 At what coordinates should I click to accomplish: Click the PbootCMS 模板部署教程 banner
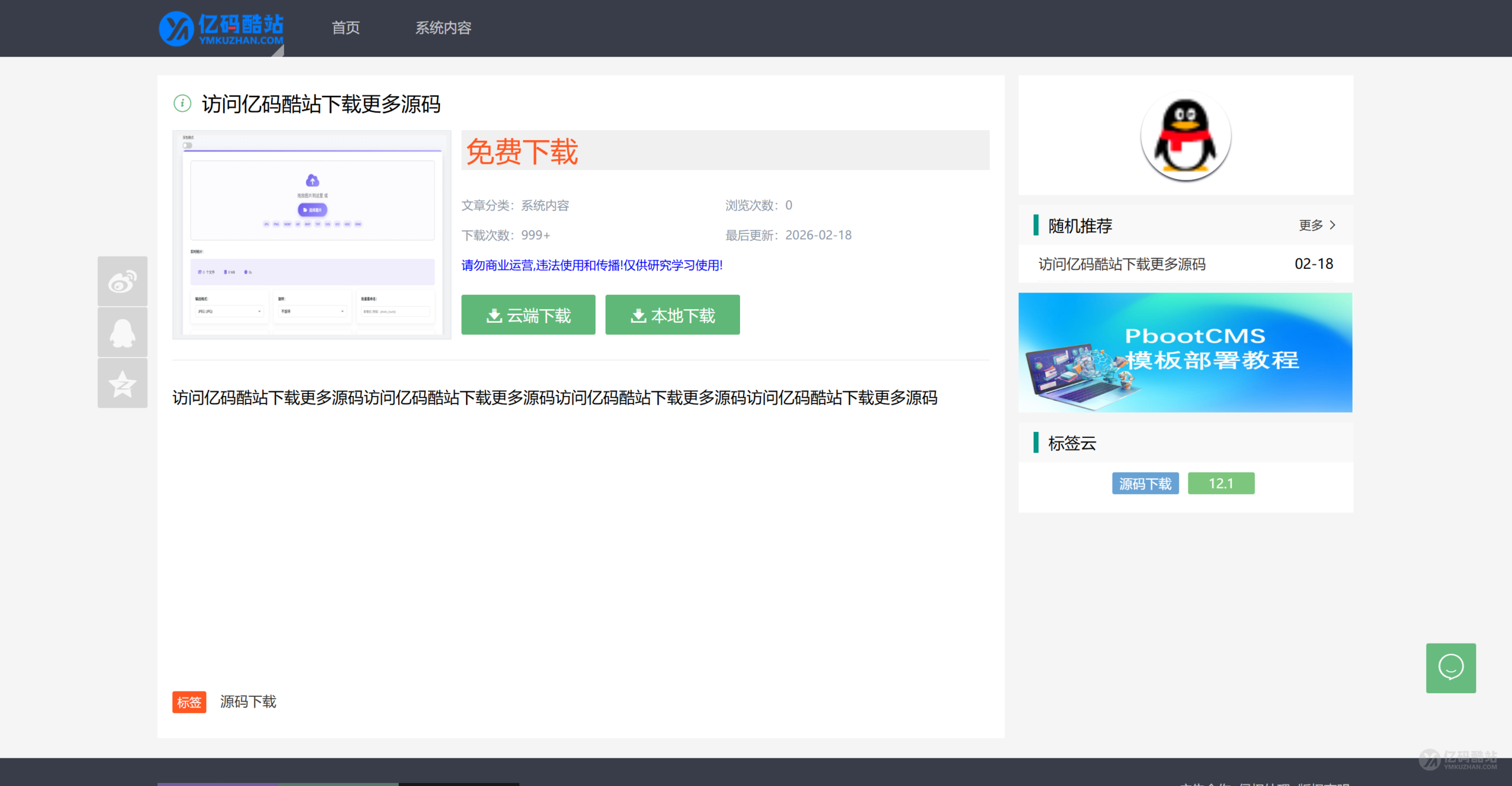click(1185, 352)
